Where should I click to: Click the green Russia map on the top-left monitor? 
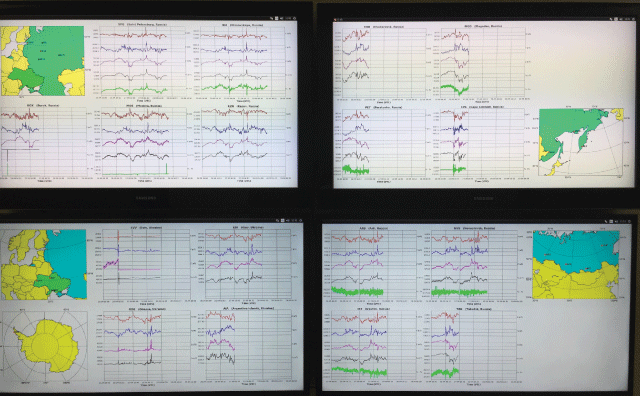(x=42, y=61)
